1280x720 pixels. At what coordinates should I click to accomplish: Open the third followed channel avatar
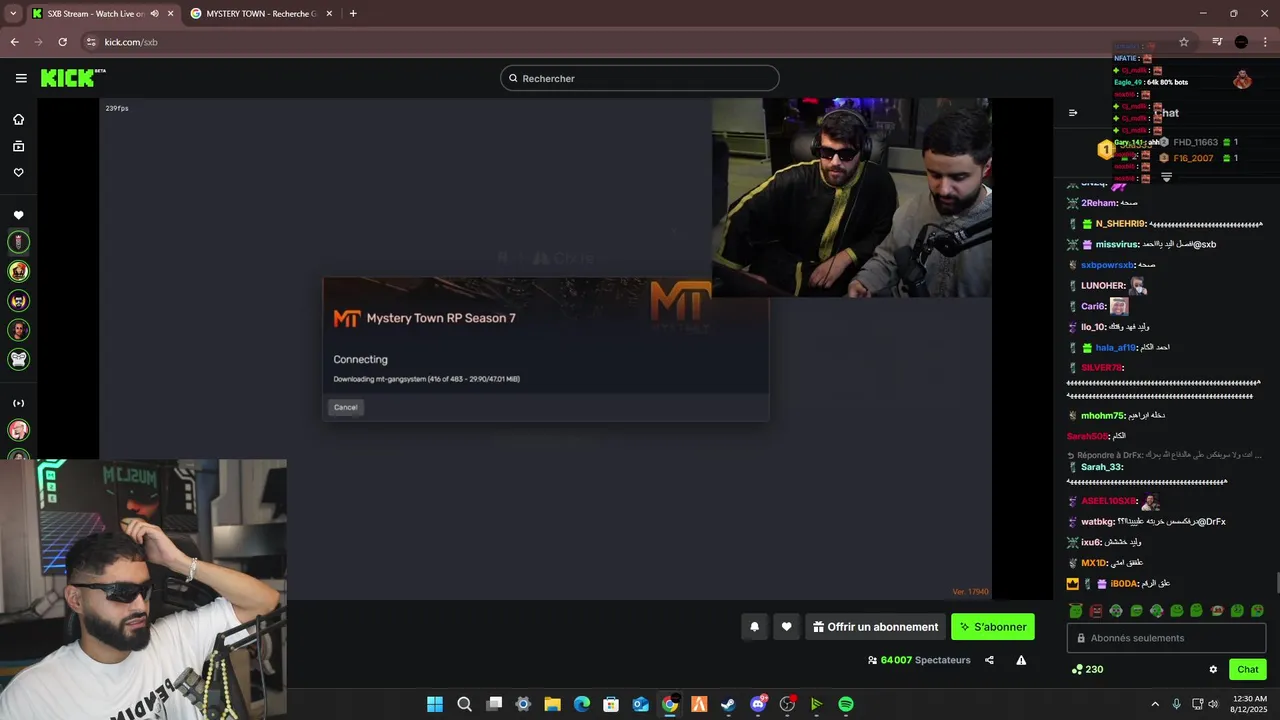[18, 300]
